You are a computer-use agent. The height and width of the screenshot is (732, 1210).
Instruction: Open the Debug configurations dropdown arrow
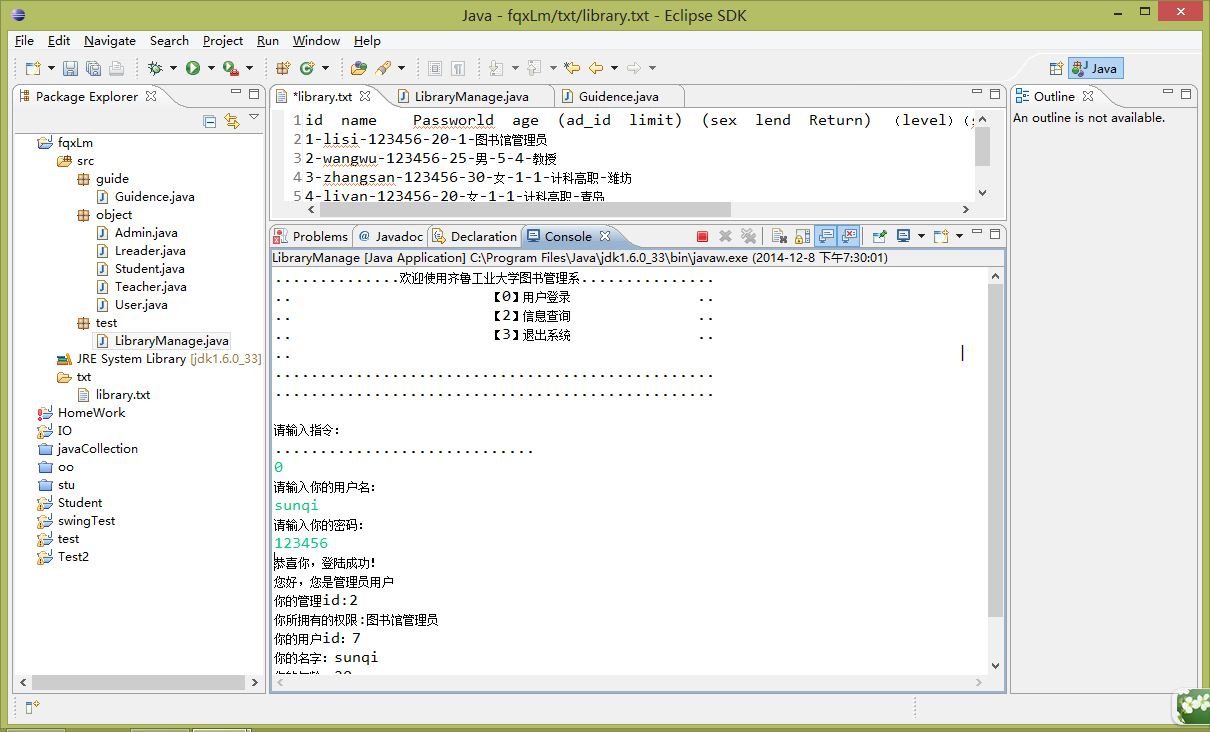(173, 68)
